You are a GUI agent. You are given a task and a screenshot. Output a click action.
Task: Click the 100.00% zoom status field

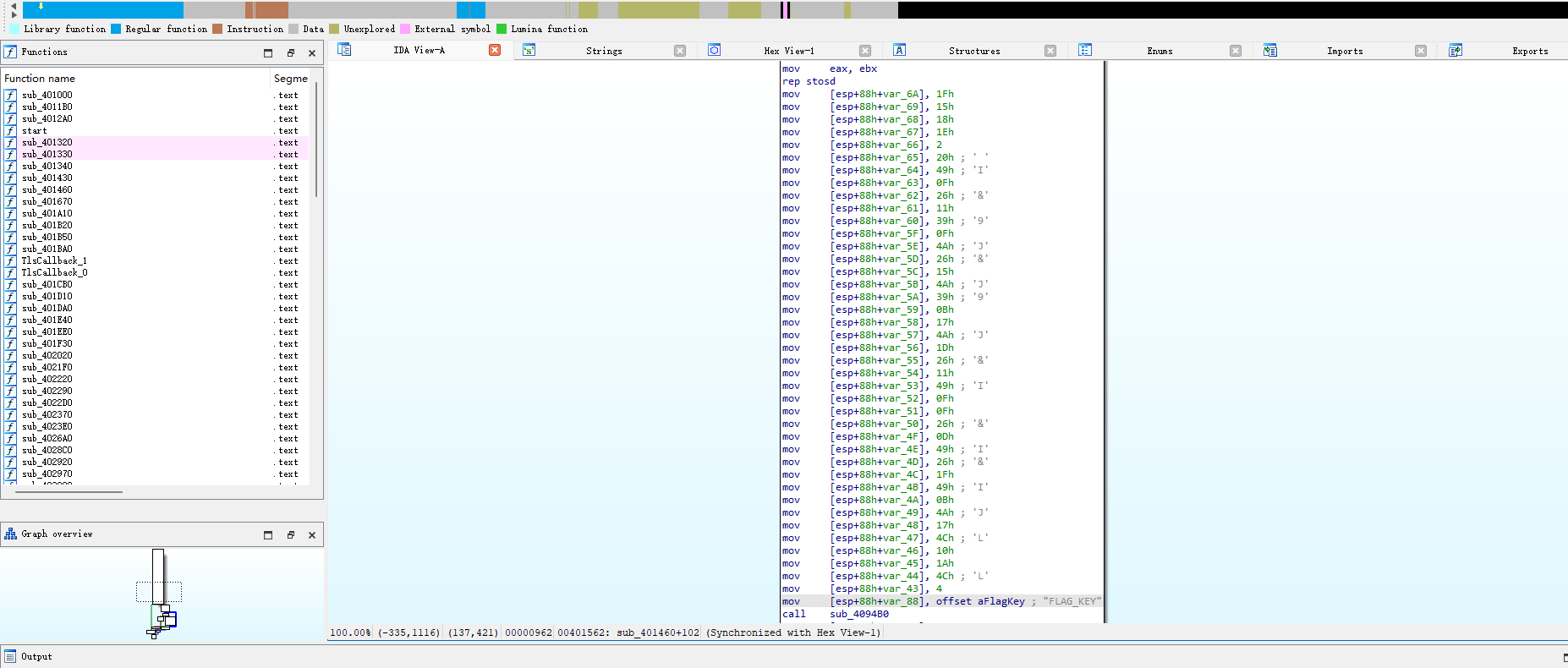tap(350, 632)
